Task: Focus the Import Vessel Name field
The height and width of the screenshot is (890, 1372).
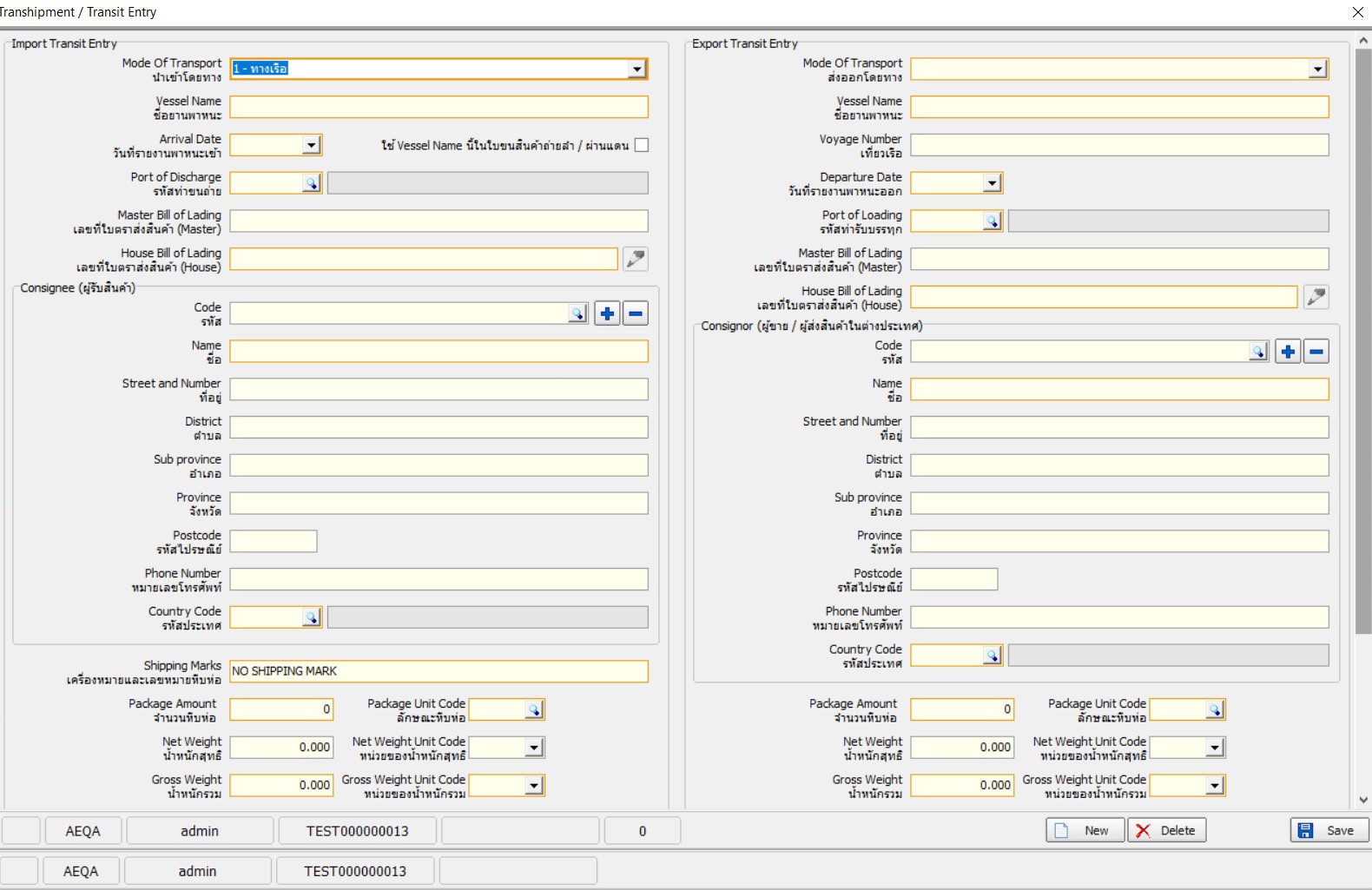Action: 439,107
